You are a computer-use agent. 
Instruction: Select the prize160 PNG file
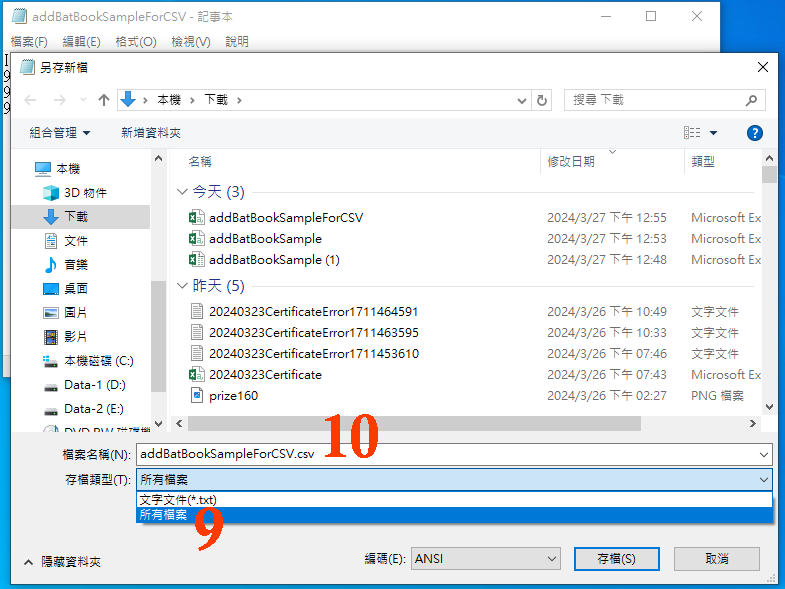233,396
